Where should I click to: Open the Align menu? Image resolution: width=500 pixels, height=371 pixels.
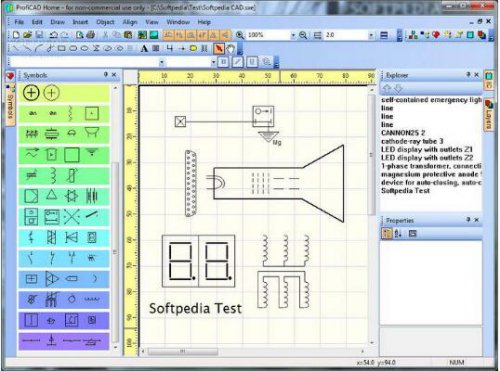(x=130, y=22)
